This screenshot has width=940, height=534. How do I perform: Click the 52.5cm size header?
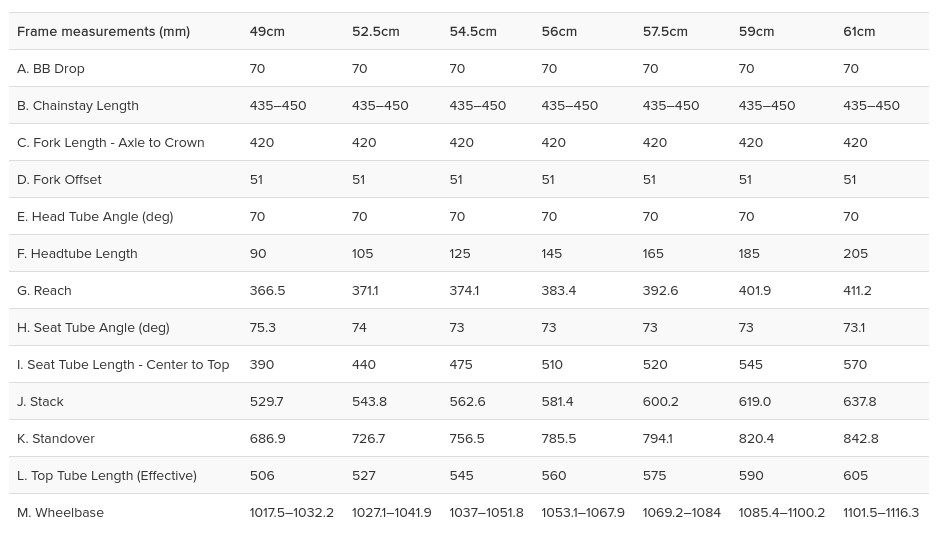375,31
